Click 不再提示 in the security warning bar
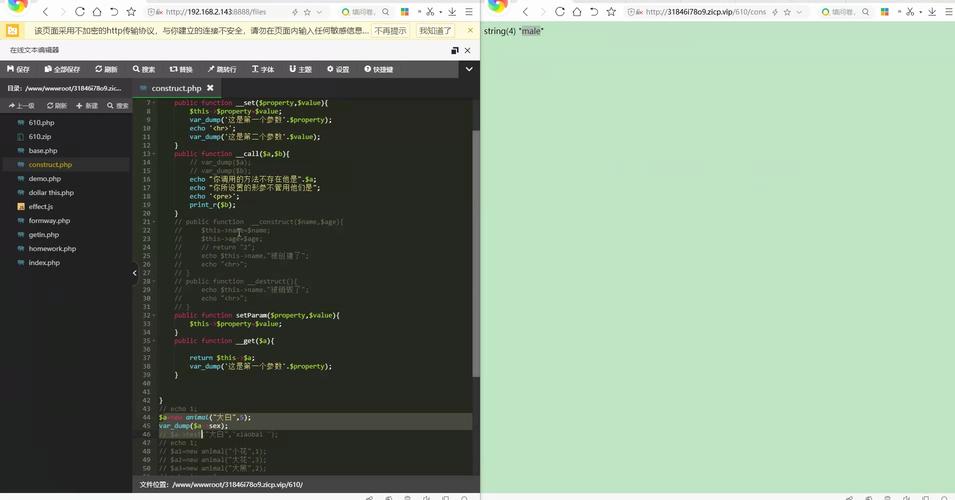Screen dimensions: 955x500 pos(390,30)
